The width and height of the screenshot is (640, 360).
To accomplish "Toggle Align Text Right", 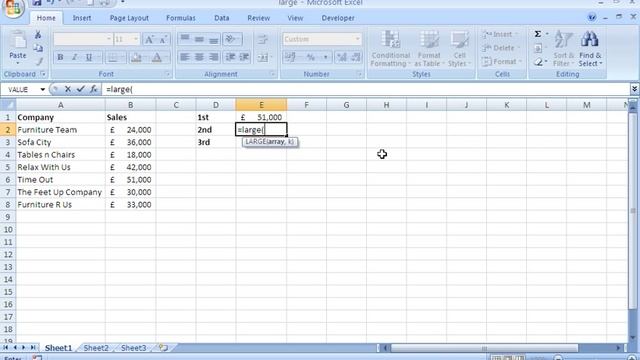I will (x=213, y=57).
